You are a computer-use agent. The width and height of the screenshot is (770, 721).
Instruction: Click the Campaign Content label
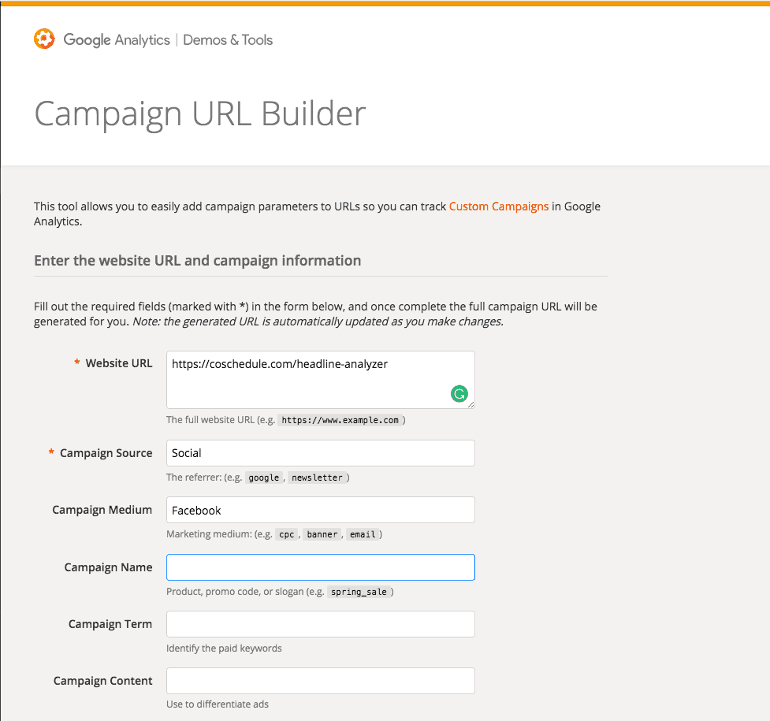point(103,681)
